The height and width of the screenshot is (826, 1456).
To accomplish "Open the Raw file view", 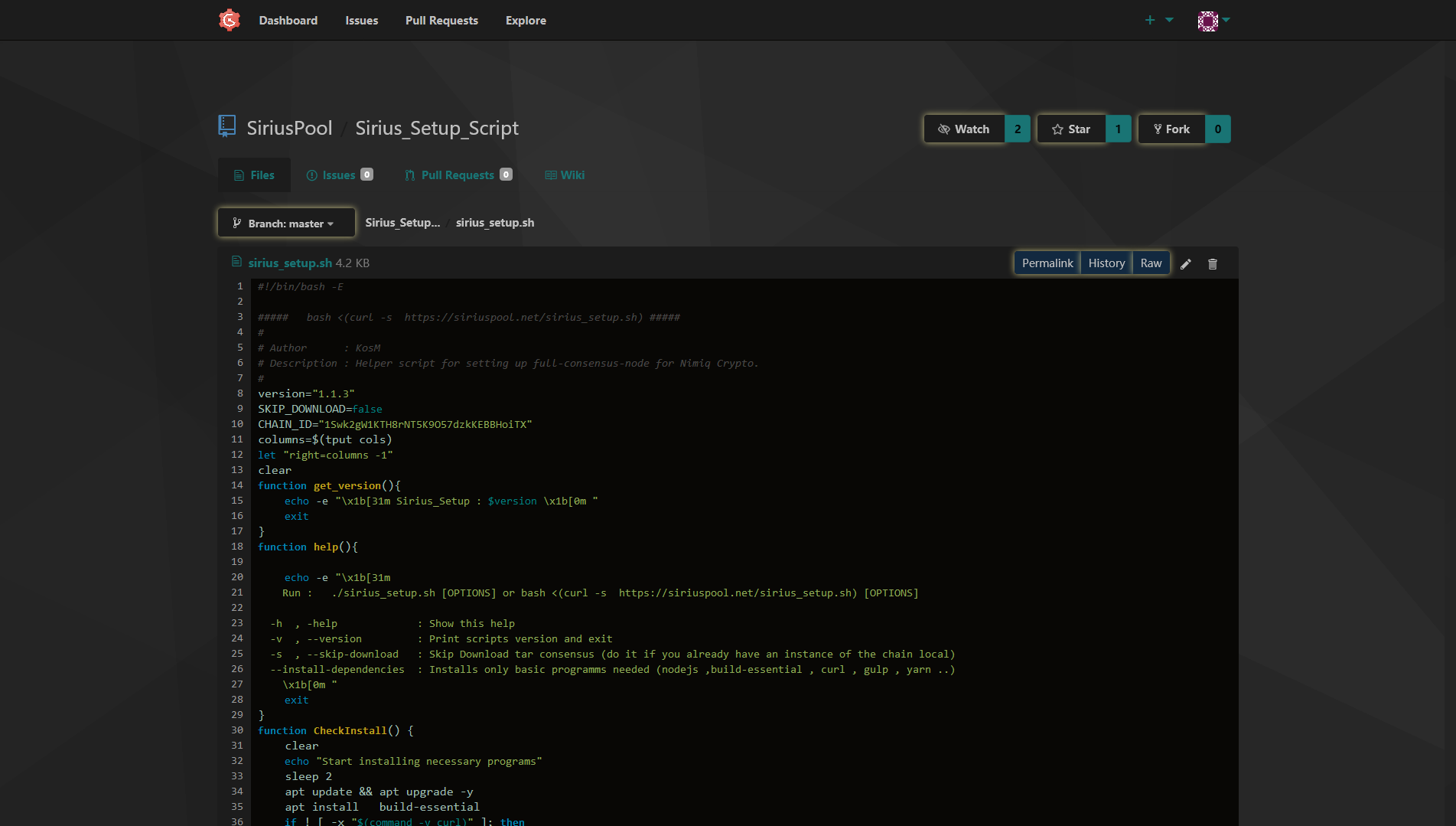I will 1151,263.
